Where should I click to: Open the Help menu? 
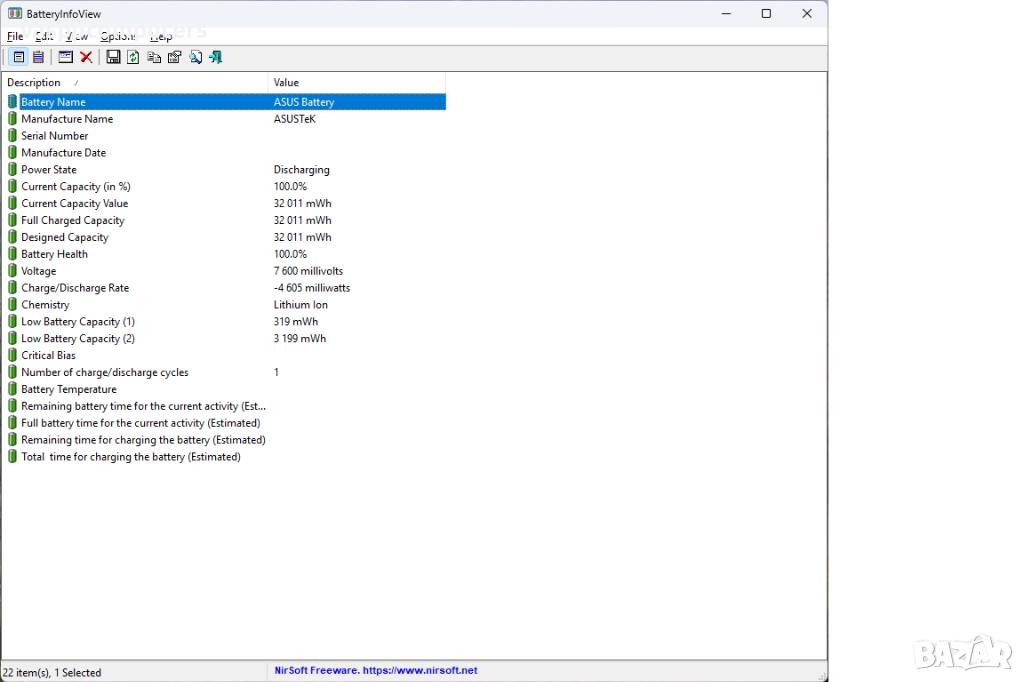click(x=161, y=36)
